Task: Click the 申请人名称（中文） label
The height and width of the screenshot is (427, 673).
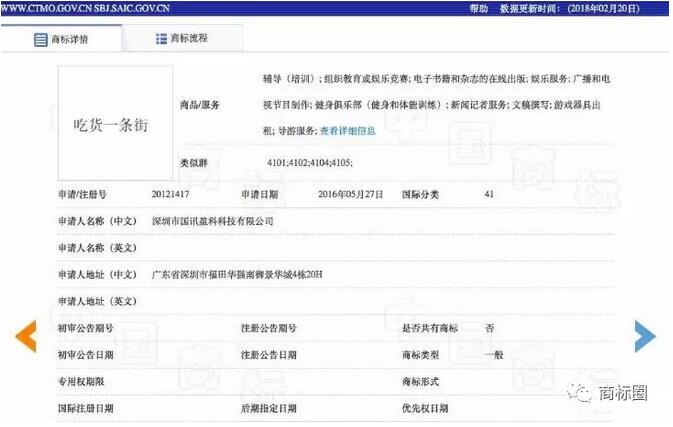Action: tap(97, 221)
